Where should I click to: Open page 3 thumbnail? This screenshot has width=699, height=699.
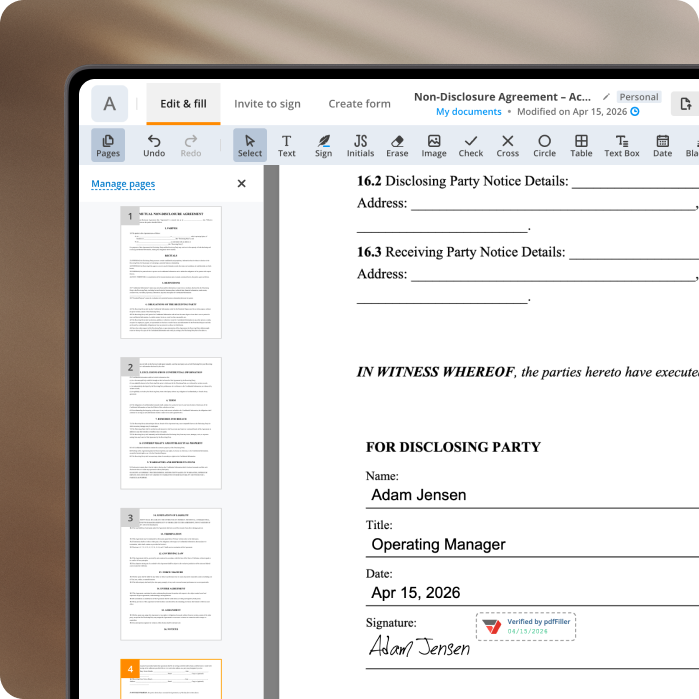171,574
